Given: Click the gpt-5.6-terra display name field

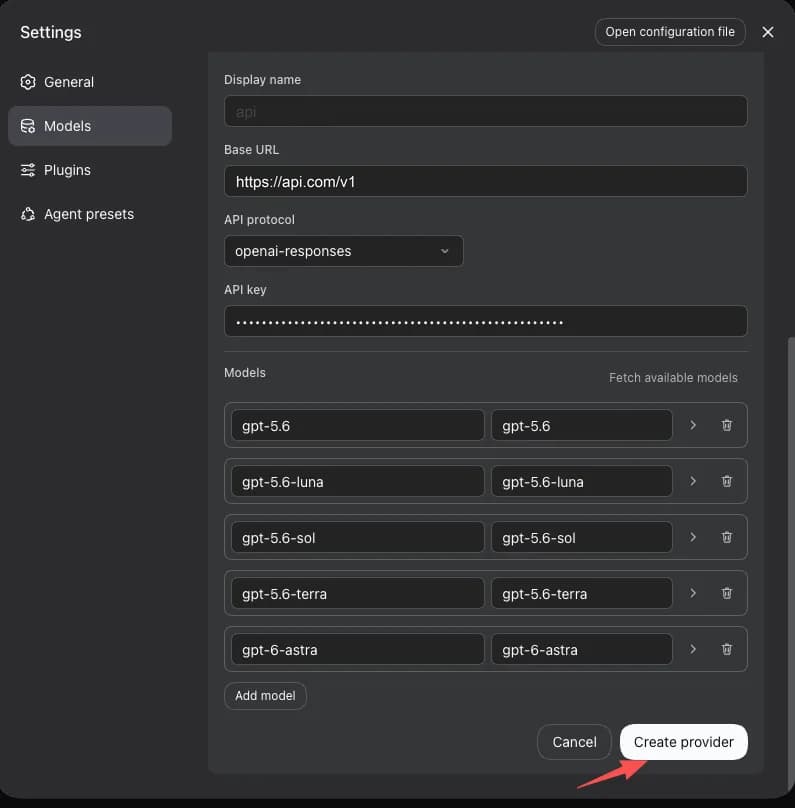Looking at the screenshot, I should (x=582, y=593).
